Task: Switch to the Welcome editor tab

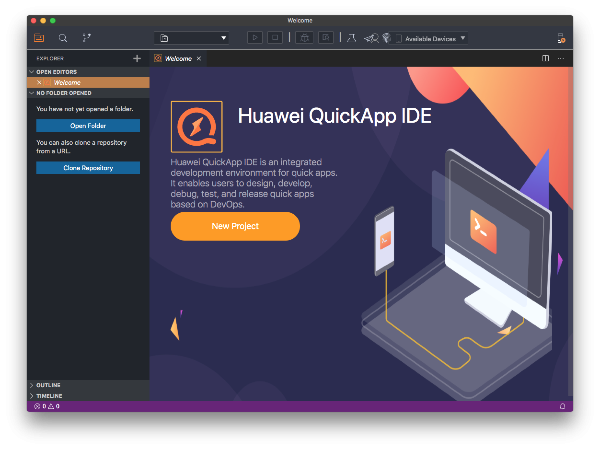Action: (178, 59)
